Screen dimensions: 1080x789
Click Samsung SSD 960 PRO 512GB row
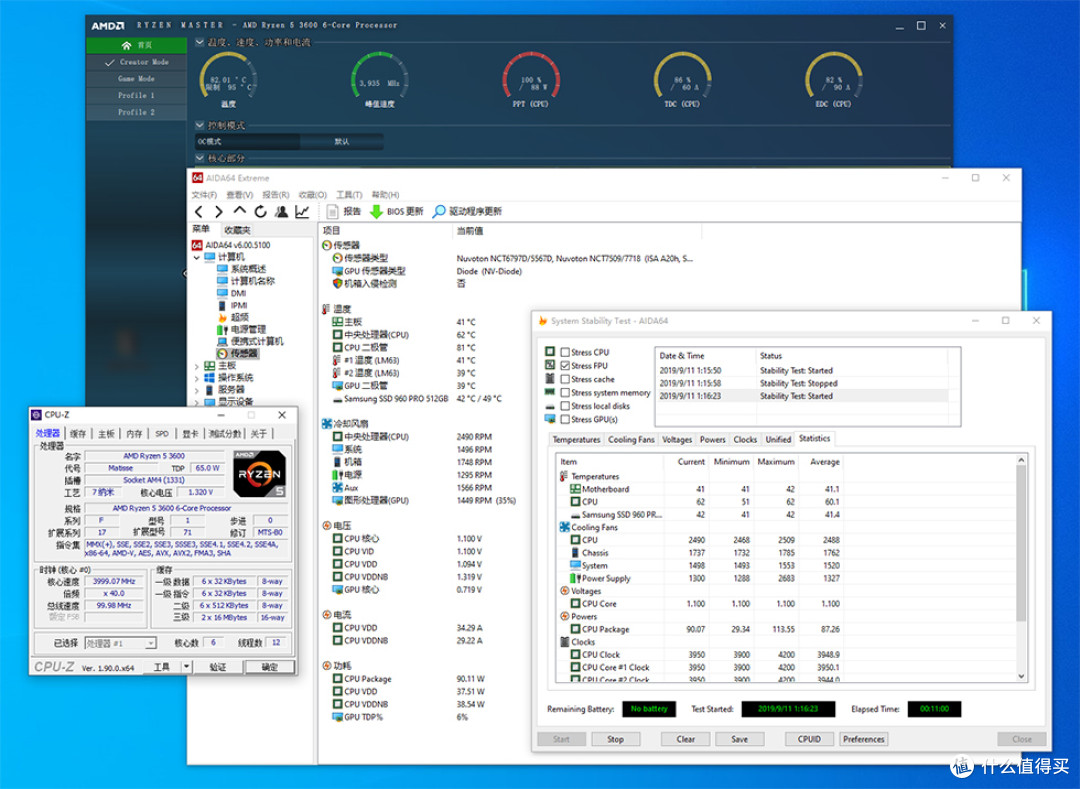tap(390, 399)
